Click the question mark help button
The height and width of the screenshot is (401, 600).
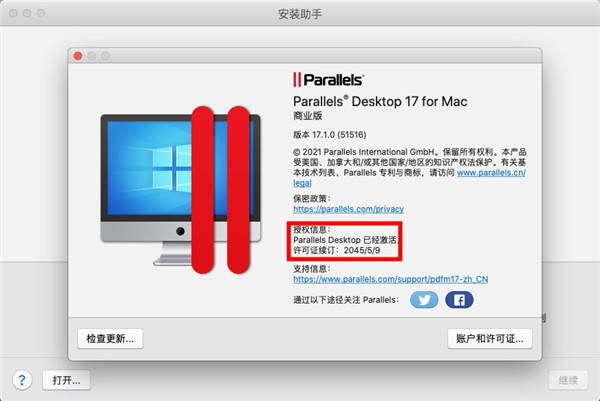(22, 380)
